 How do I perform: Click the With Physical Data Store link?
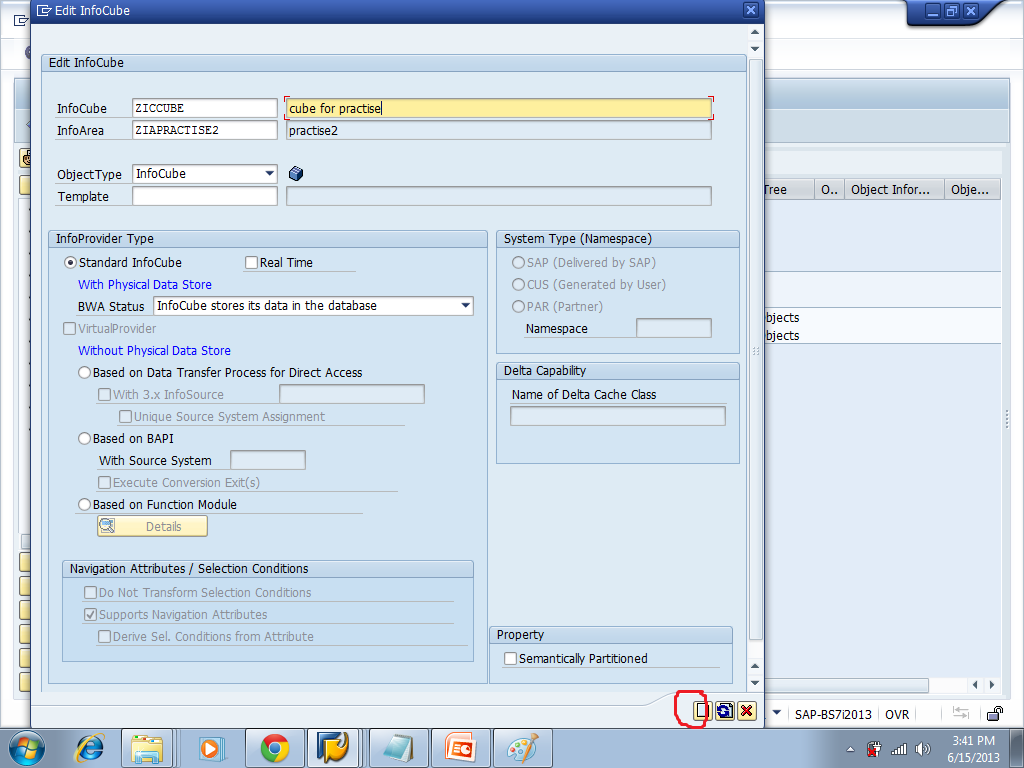pyautogui.click(x=144, y=284)
